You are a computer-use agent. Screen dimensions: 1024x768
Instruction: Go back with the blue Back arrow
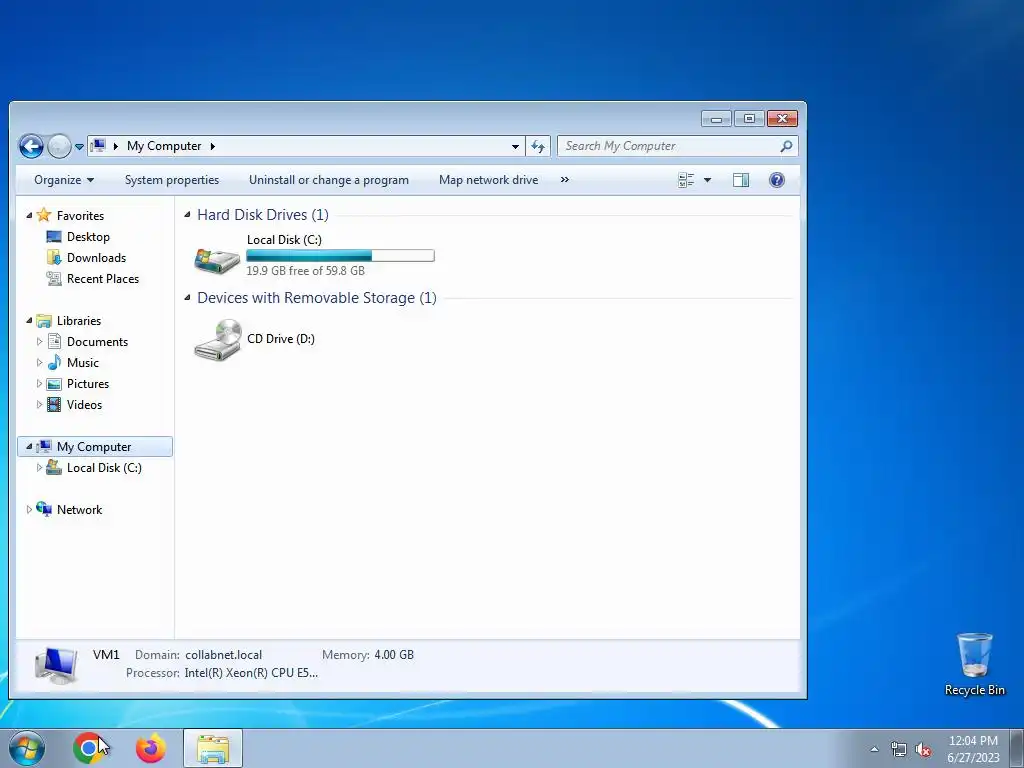[31, 146]
